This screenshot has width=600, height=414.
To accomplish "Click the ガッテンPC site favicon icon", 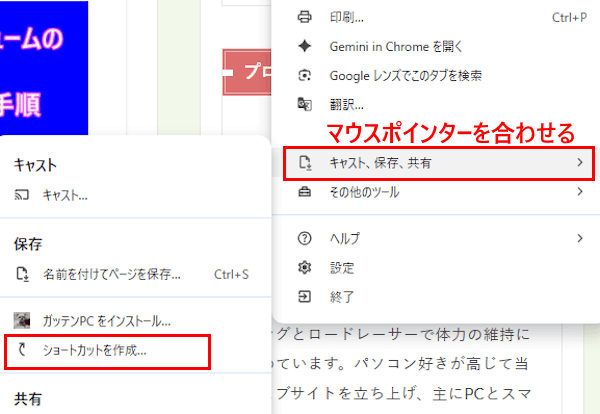I will point(22,321).
